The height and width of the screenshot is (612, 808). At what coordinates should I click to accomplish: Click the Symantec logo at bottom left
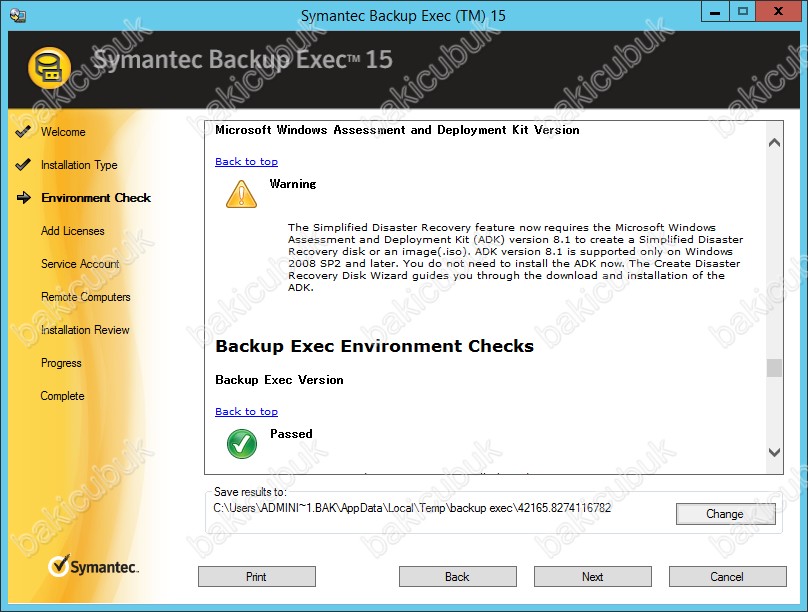[94, 566]
